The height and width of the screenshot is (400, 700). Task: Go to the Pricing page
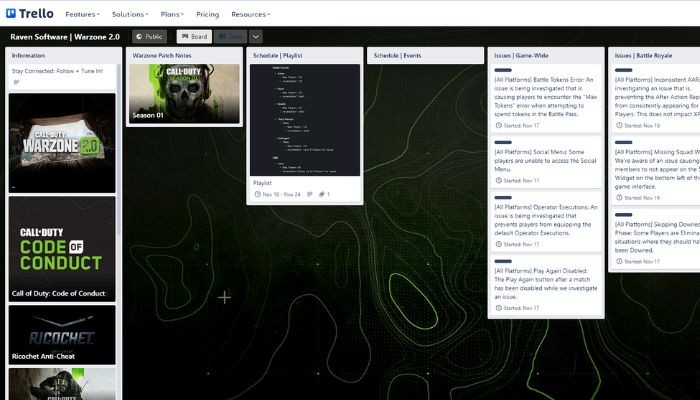point(208,14)
